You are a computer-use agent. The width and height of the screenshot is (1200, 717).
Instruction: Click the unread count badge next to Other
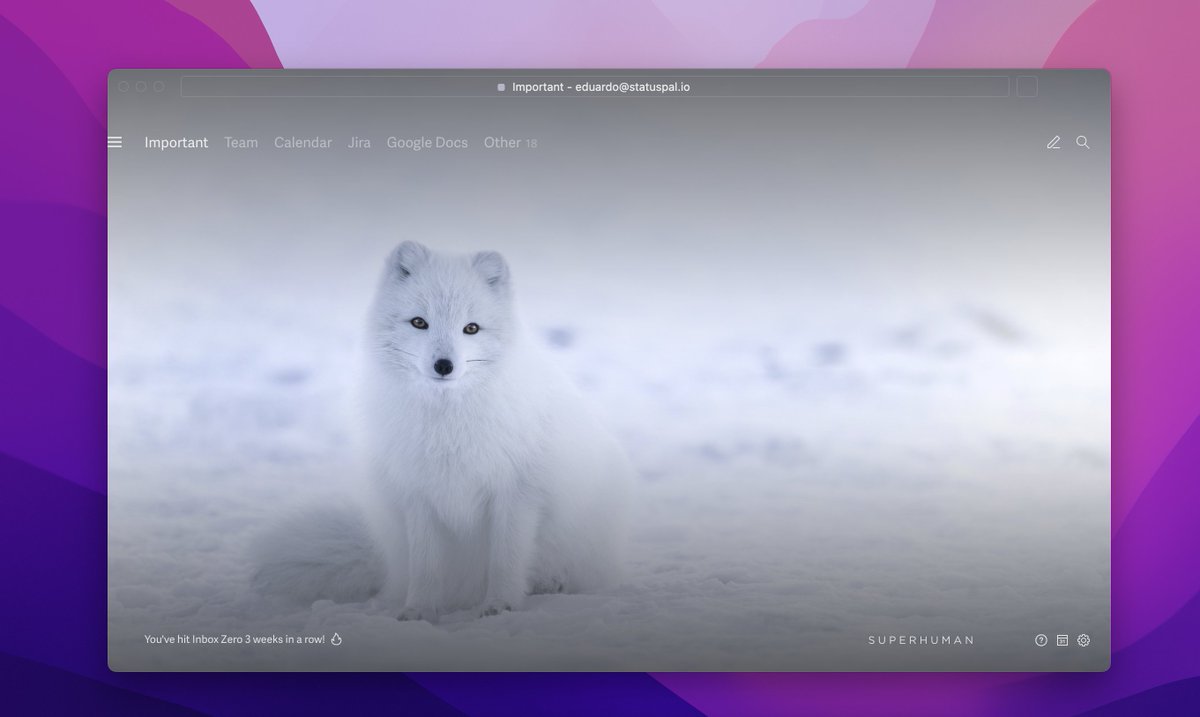531,143
